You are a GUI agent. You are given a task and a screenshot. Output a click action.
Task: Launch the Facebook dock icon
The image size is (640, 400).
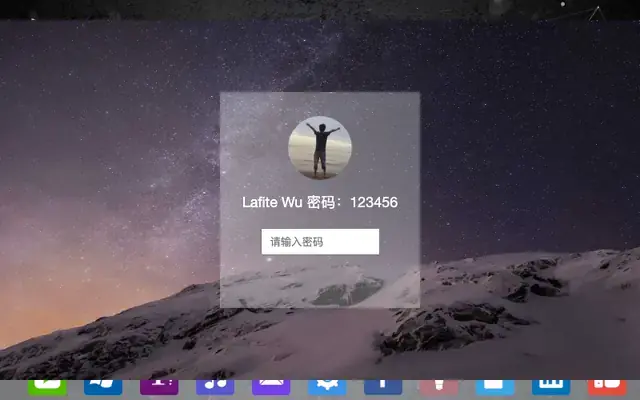pos(383,387)
